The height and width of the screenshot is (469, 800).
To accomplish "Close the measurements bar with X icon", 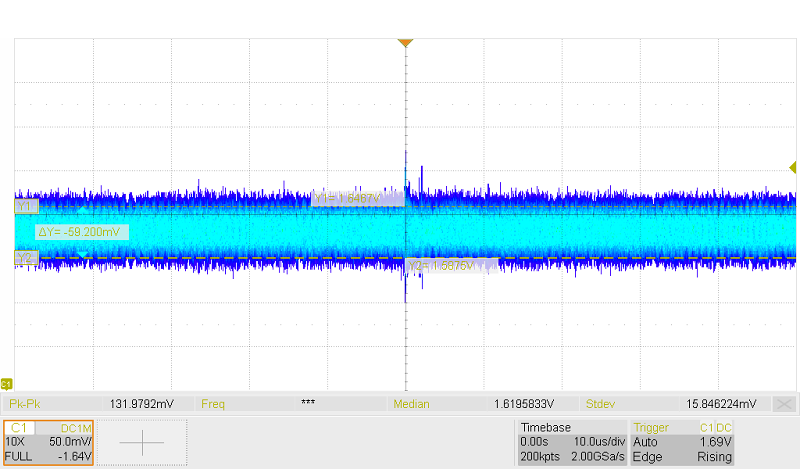I will tap(785, 404).
